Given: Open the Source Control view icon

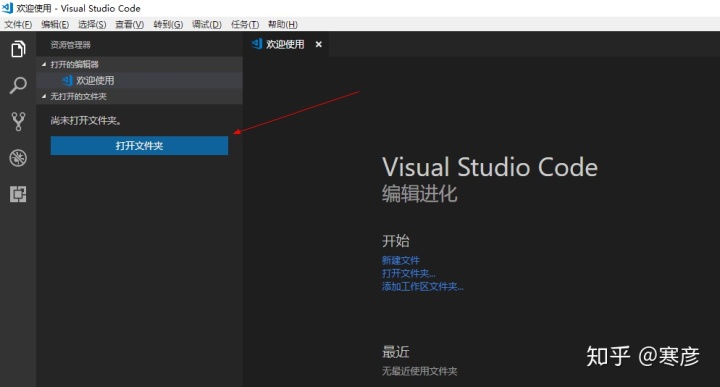Looking at the screenshot, I should click(18, 122).
